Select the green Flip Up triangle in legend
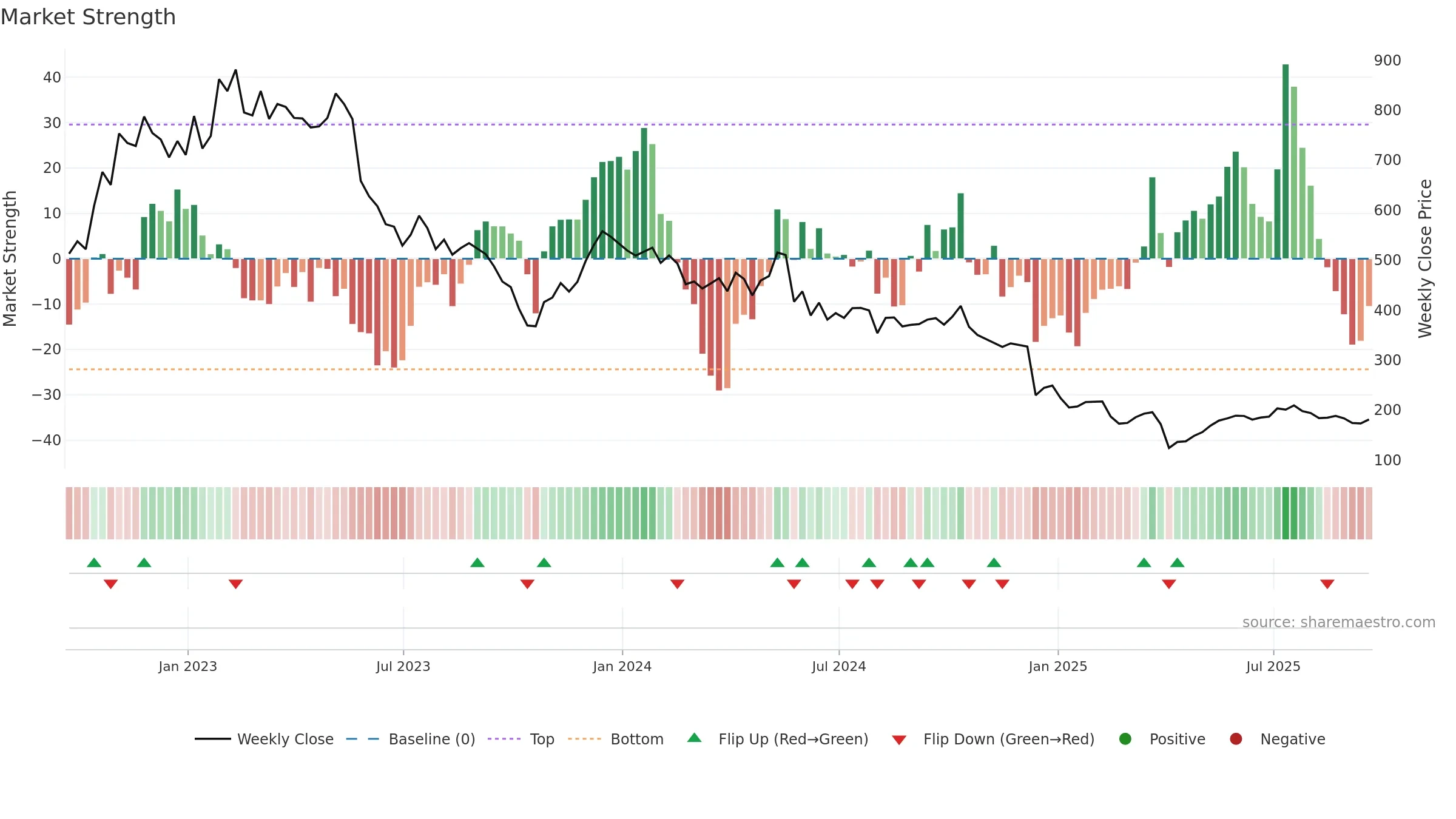The height and width of the screenshot is (819, 1456). pyautogui.click(x=695, y=738)
